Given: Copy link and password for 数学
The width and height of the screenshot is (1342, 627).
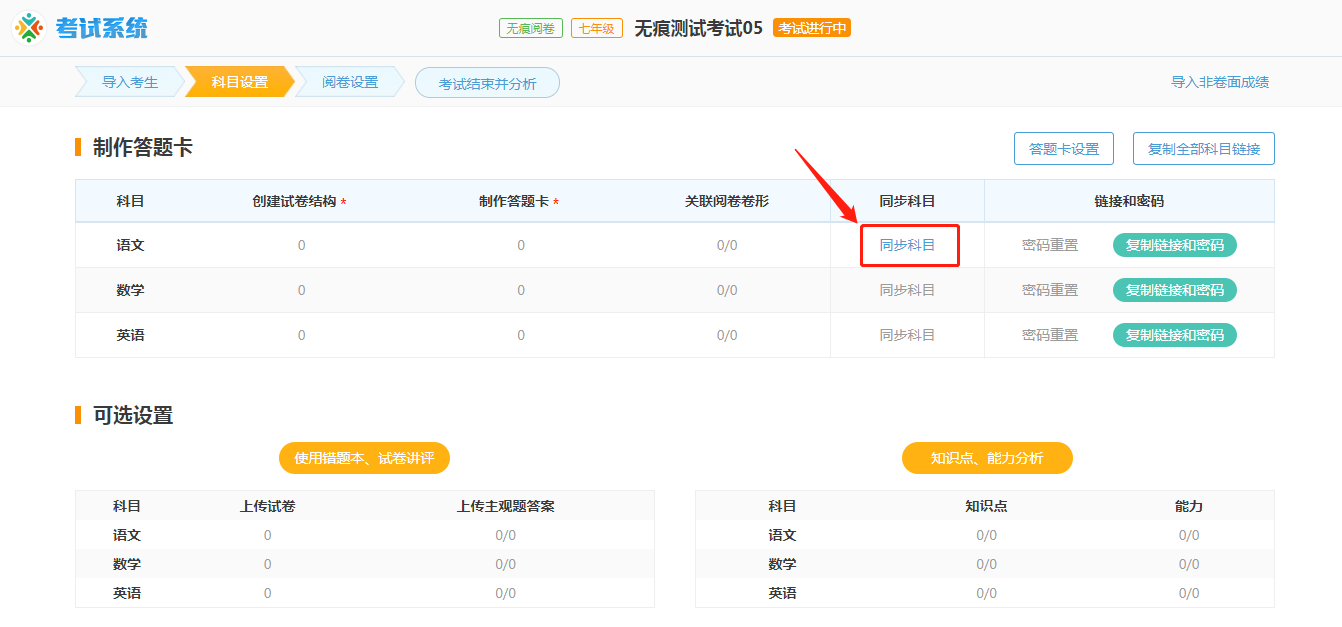Looking at the screenshot, I should pyautogui.click(x=1175, y=289).
